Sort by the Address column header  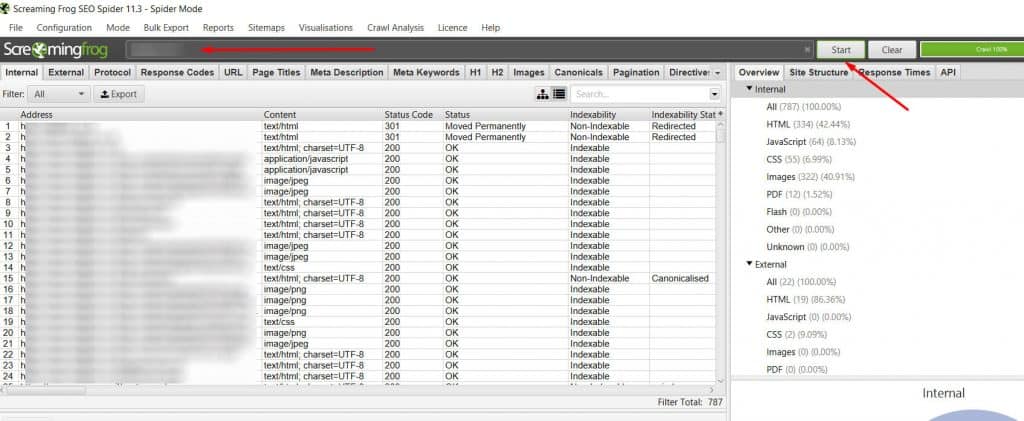138,115
